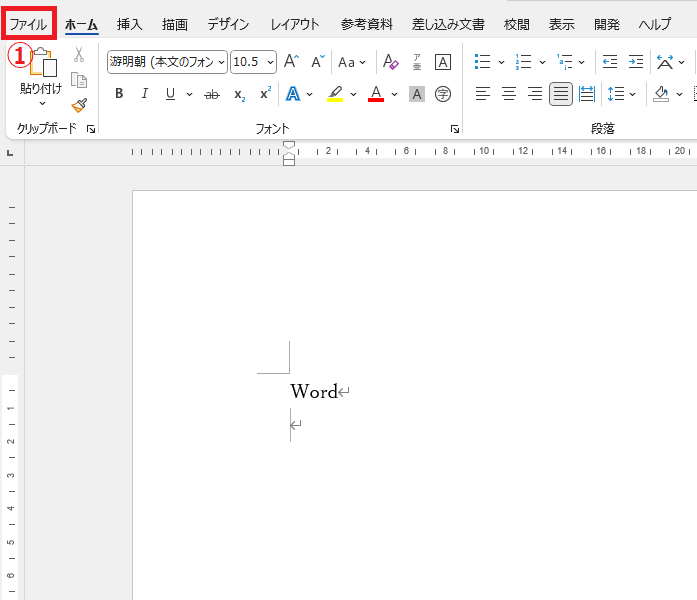697x600 pixels.
Task: Open the ファイル tab
Action: [x=28, y=24]
